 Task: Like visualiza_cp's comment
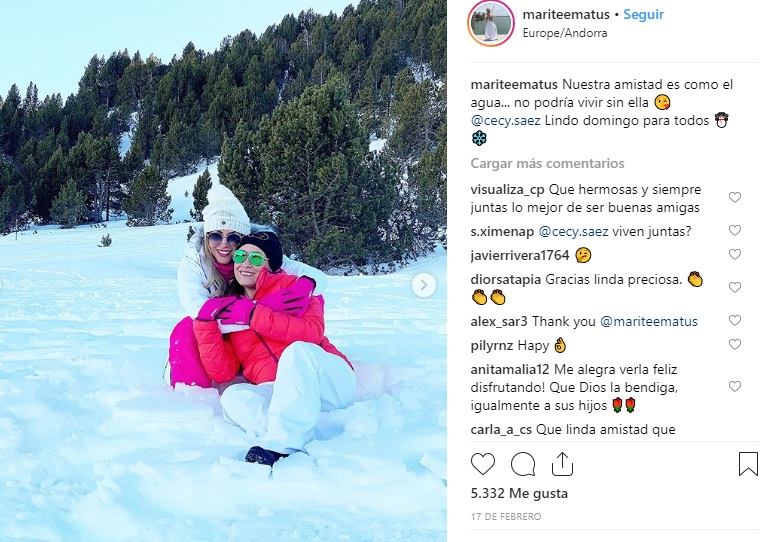point(735,197)
